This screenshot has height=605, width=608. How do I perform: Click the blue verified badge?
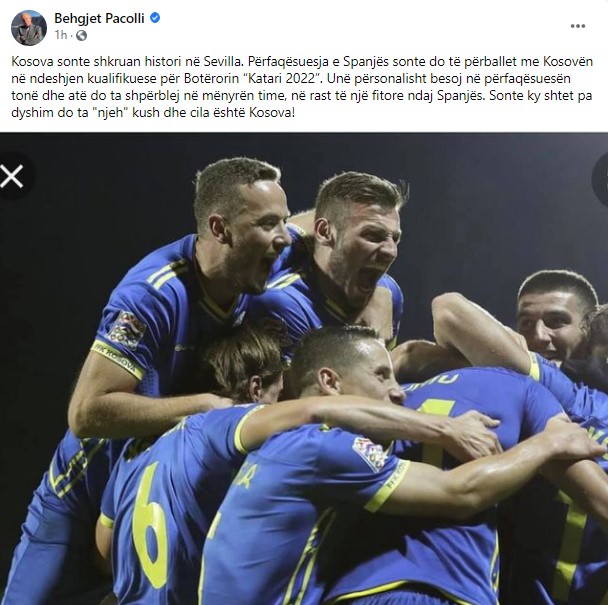[x=155, y=18]
